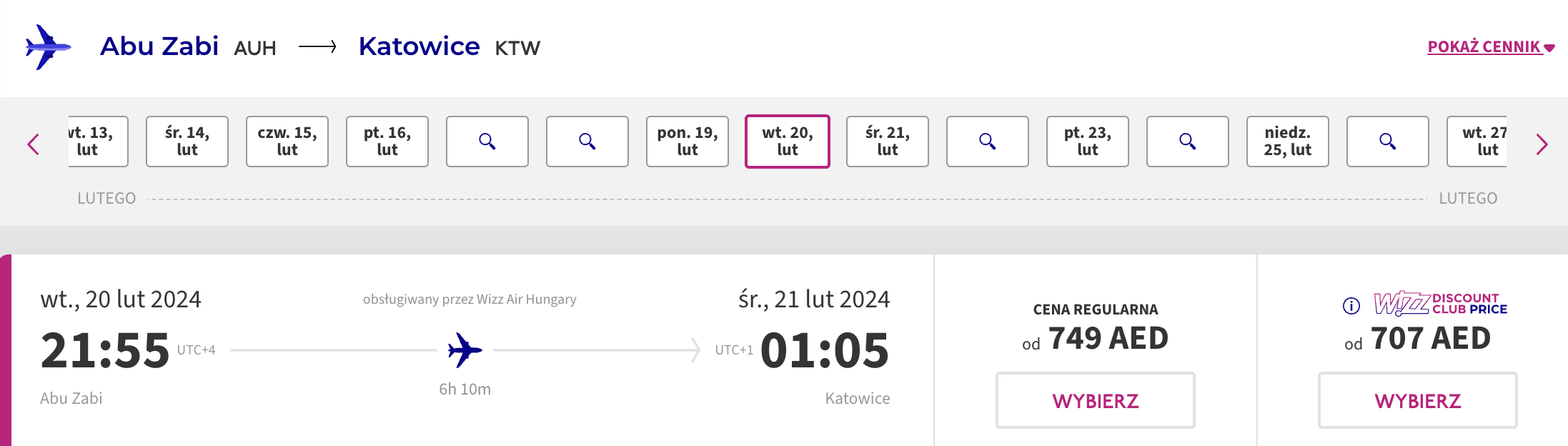Select date tab pon. 19, lut
Image resolution: width=1568 pixels, height=446 pixels.
click(x=688, y=142)
